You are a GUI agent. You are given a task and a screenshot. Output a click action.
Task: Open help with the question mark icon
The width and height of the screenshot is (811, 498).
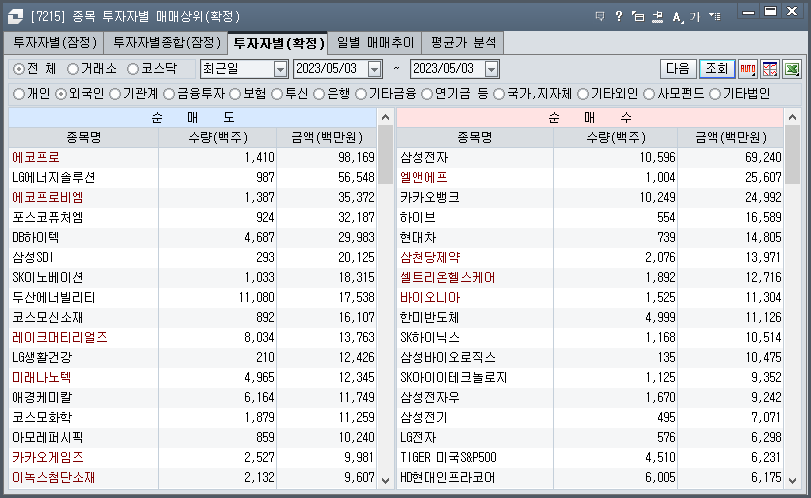click(x=619, y=17)
